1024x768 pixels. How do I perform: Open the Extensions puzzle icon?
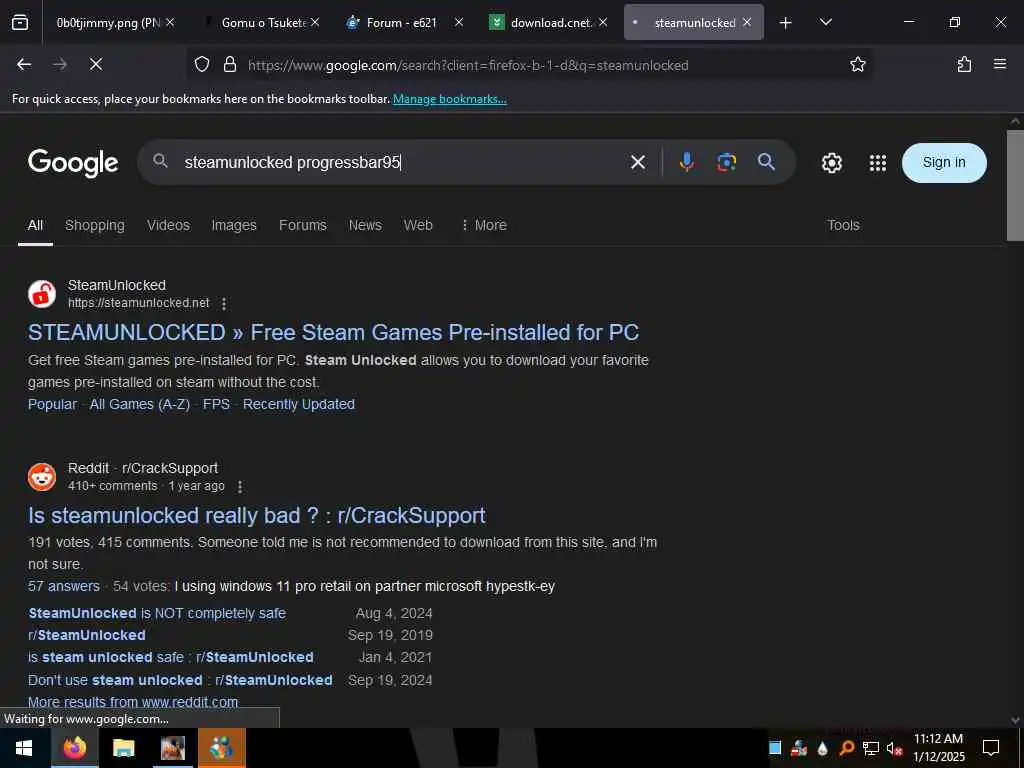(x=964, y=64)
